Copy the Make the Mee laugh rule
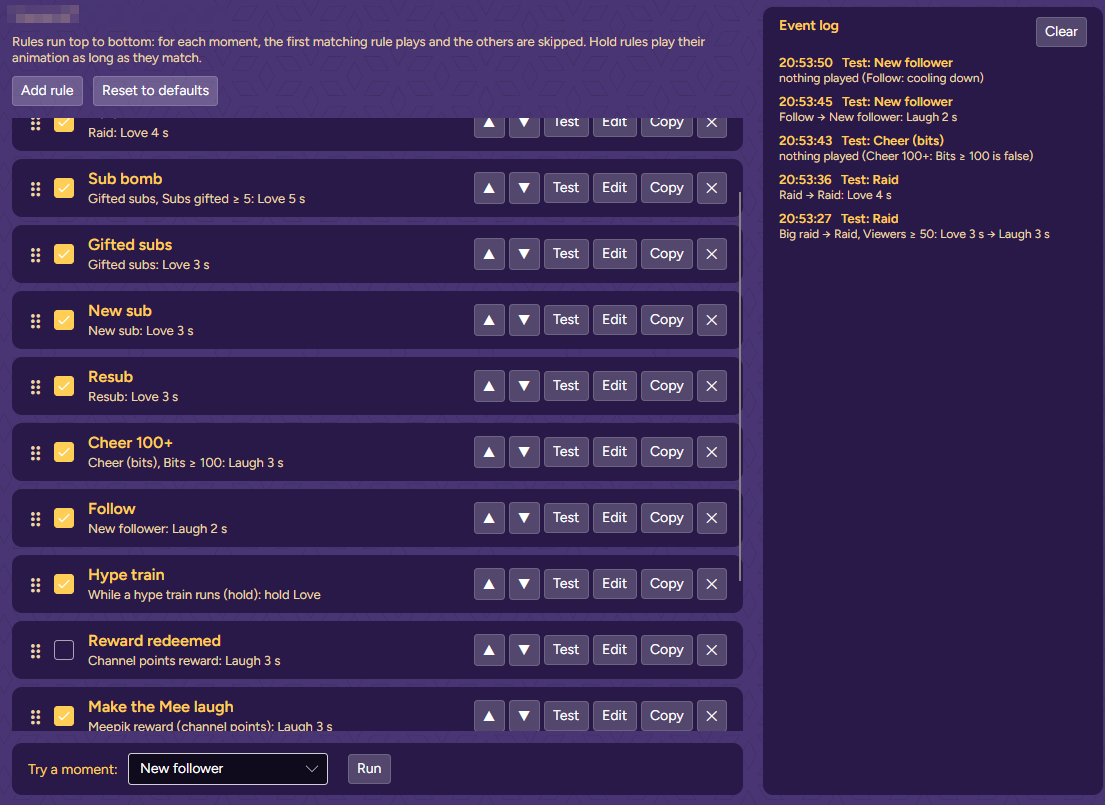This screenshot has height=805, width=1105. pyautogui.click(x=667, y=716)
